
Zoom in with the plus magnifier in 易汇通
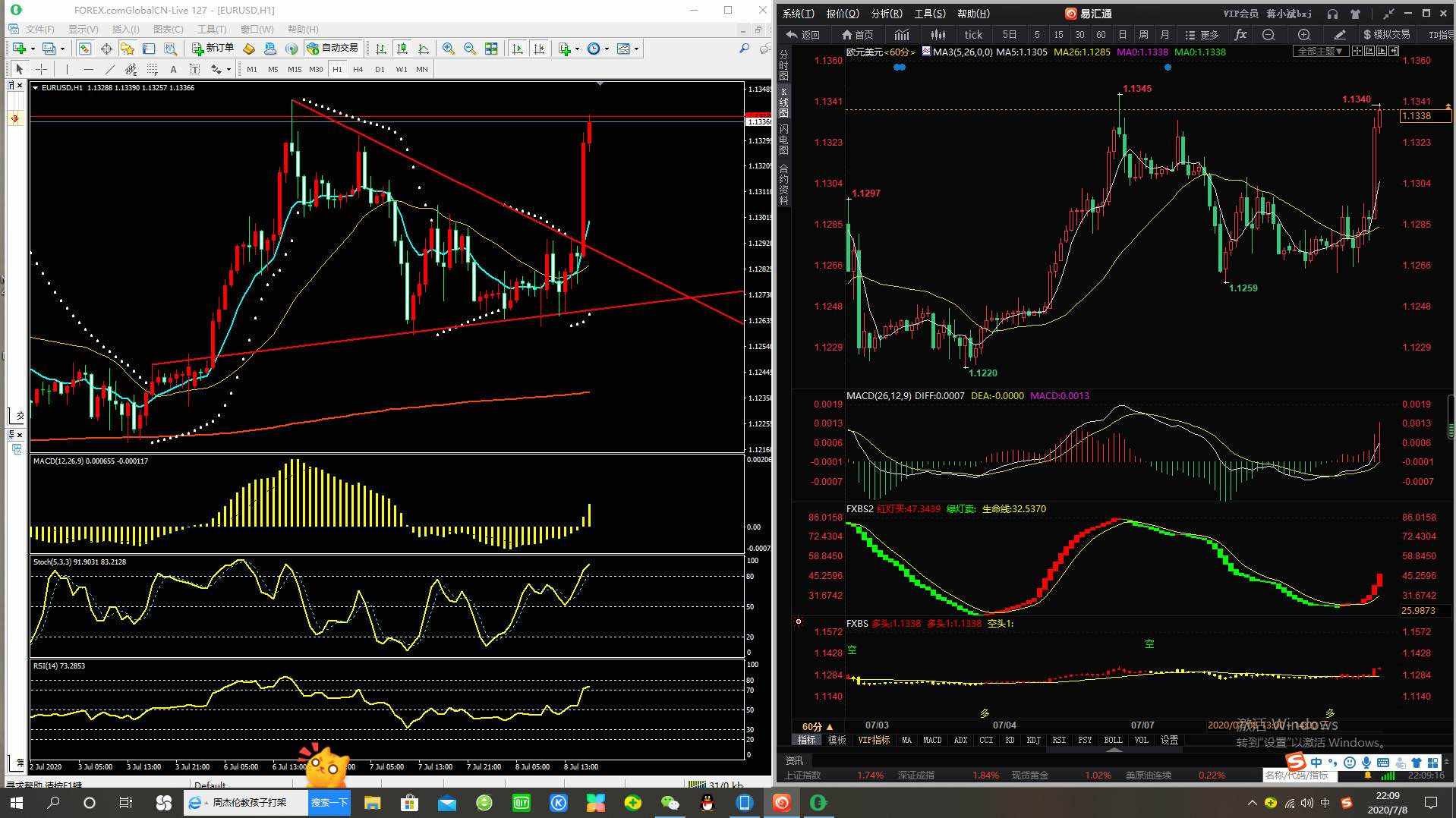[x=1303, y=35]
